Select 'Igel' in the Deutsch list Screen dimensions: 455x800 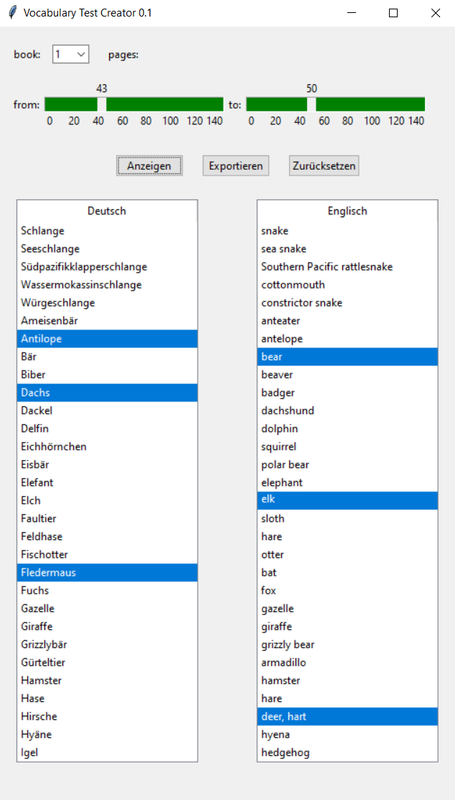(107, 753)
